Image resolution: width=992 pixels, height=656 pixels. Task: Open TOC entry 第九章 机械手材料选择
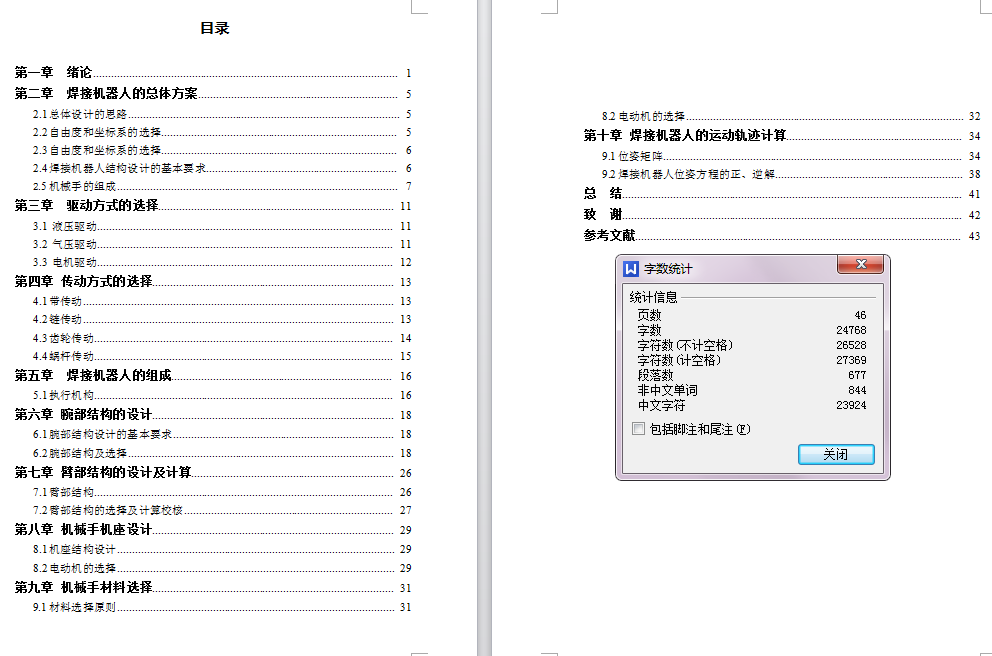coord(213,588)
